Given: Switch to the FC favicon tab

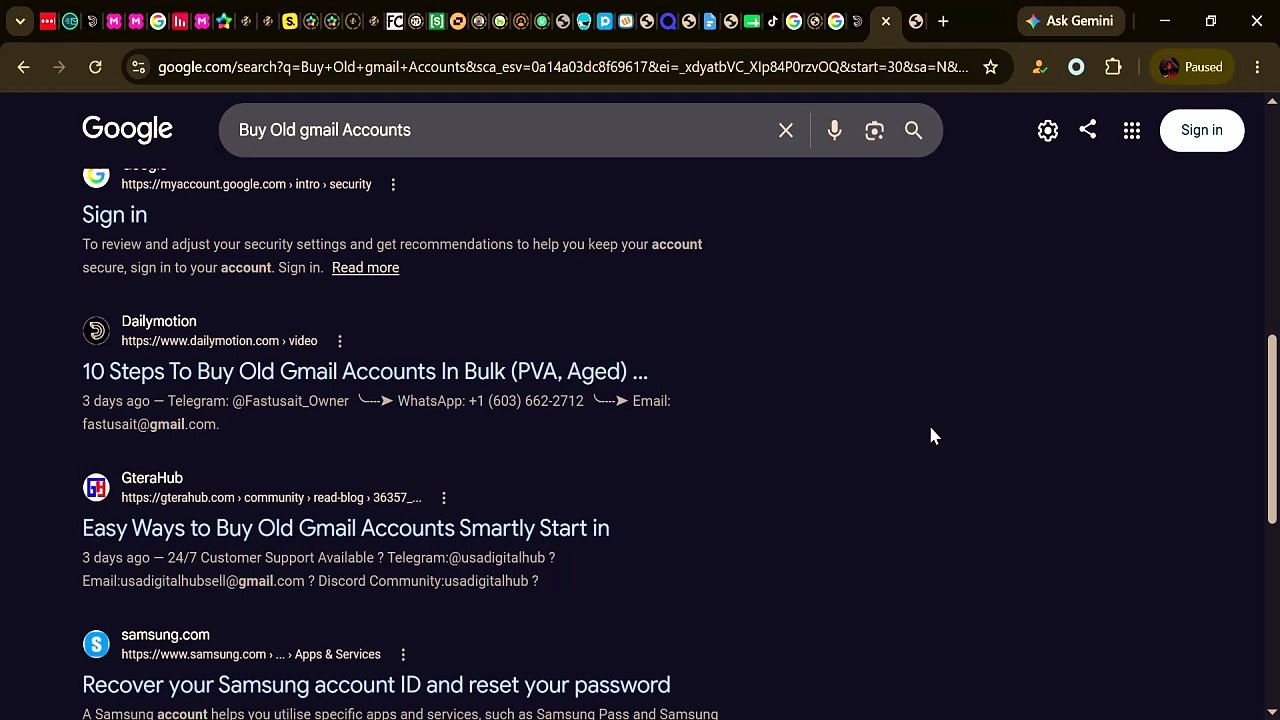Looking at the screenshot, I should pyautogui.click(x=395, y=21).
